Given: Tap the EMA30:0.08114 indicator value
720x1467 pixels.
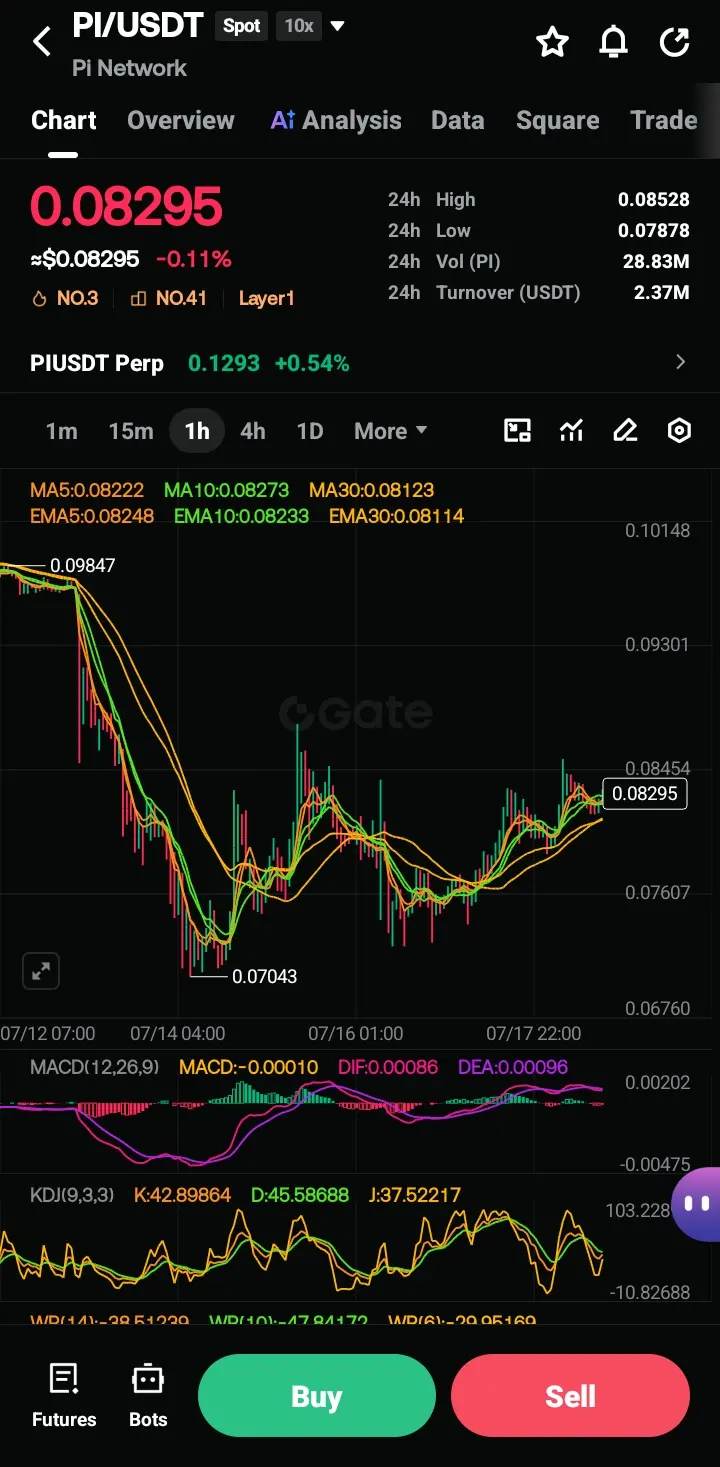Looking at the screenshot, I should [396, 516].
